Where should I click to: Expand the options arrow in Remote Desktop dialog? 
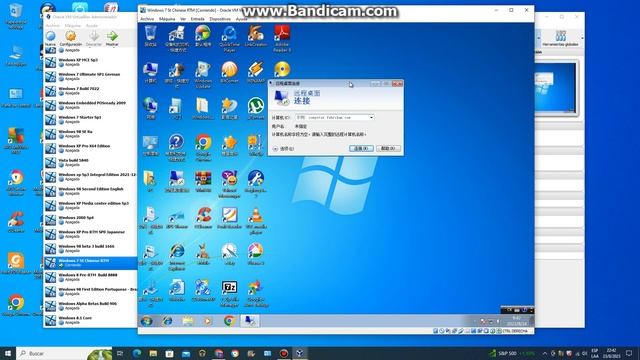click(276, 149)
